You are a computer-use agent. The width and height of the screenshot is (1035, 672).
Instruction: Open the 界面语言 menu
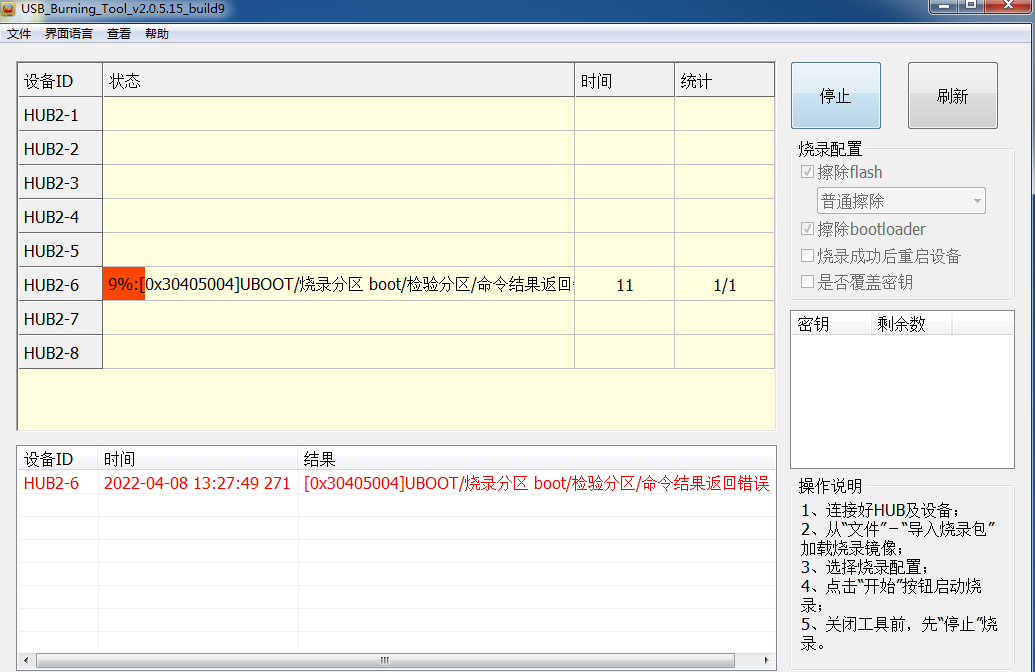tap(69, 34)
